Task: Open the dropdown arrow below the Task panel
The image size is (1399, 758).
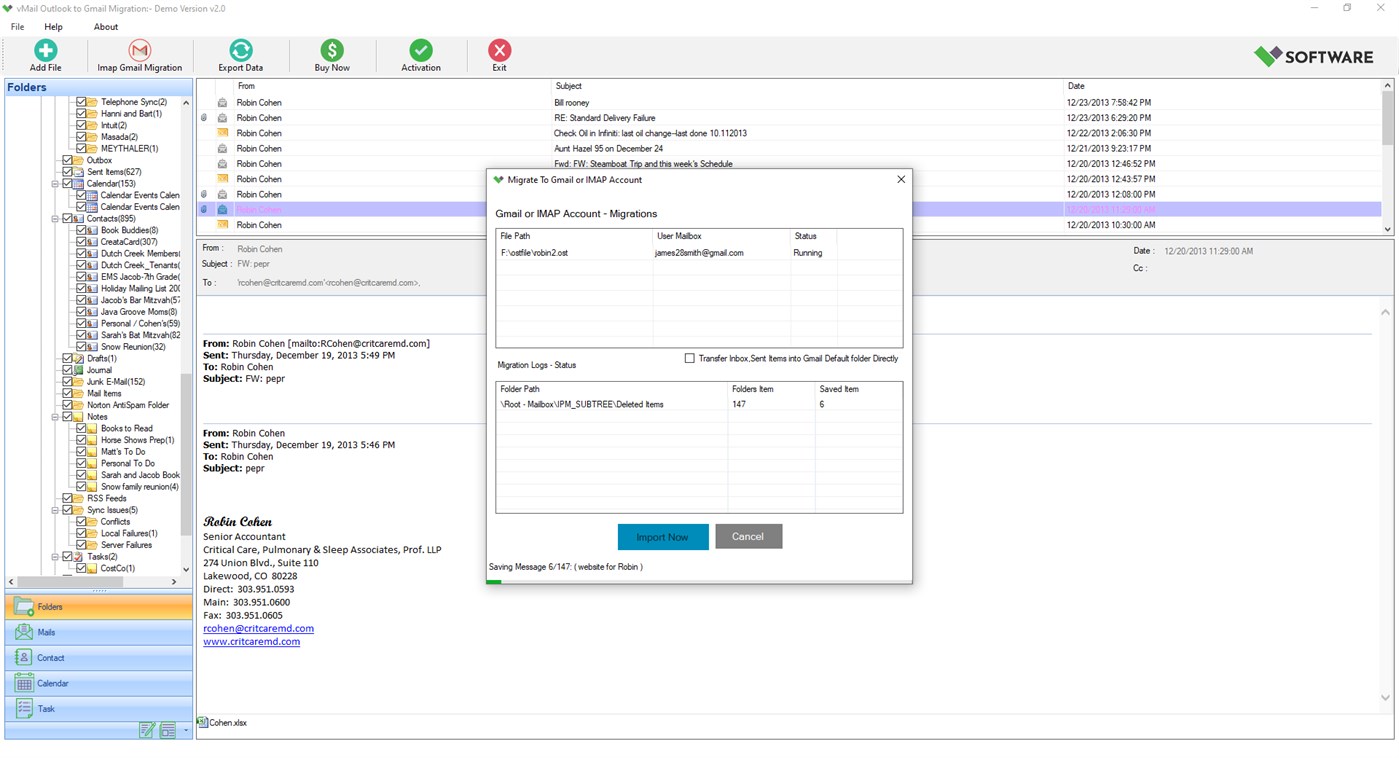Action: coord(186,731)
